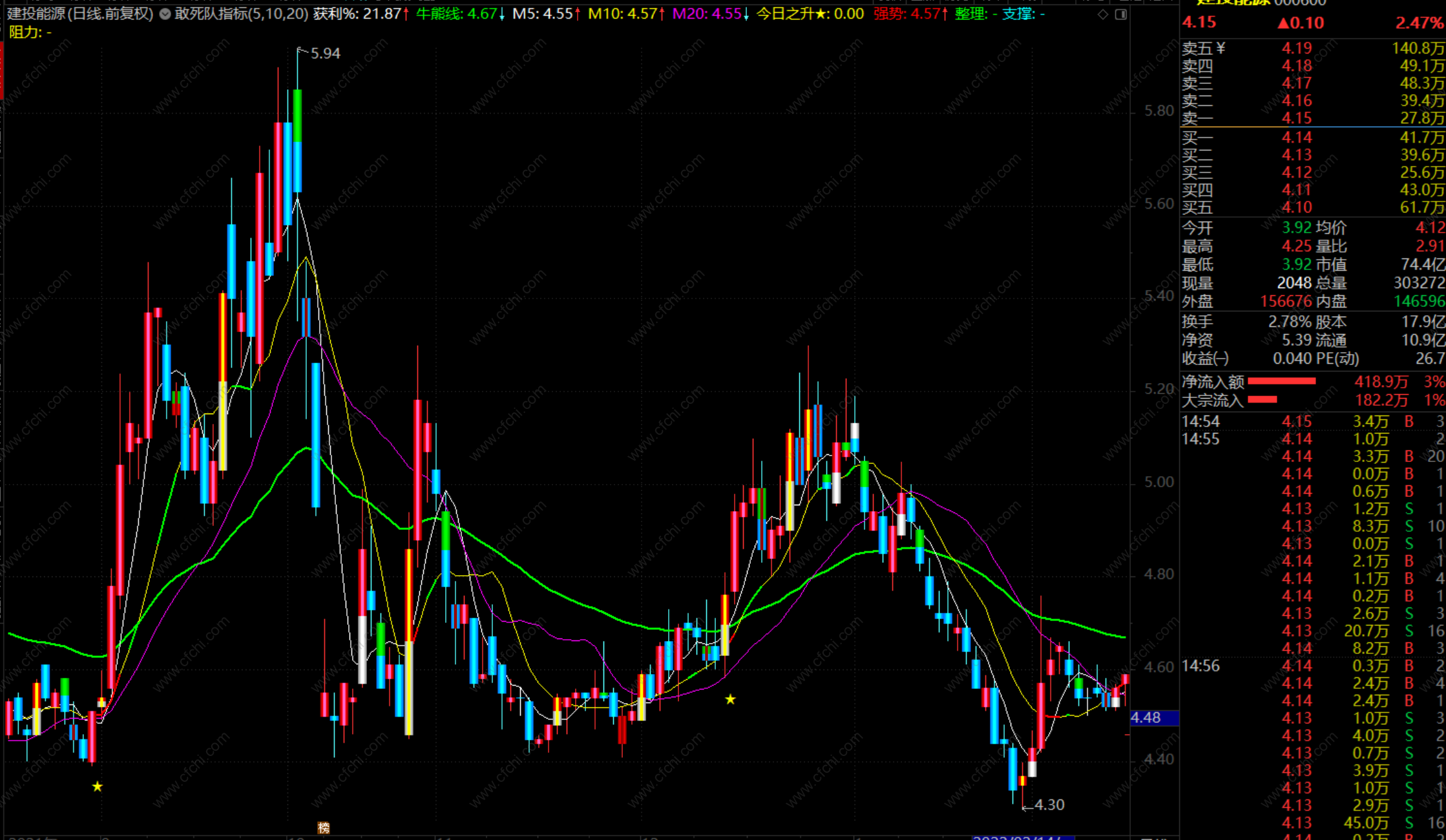Toggle the side panel icon above the chart
Viewport: 1446px width, 840px height.
click(x=1121, y=14)
